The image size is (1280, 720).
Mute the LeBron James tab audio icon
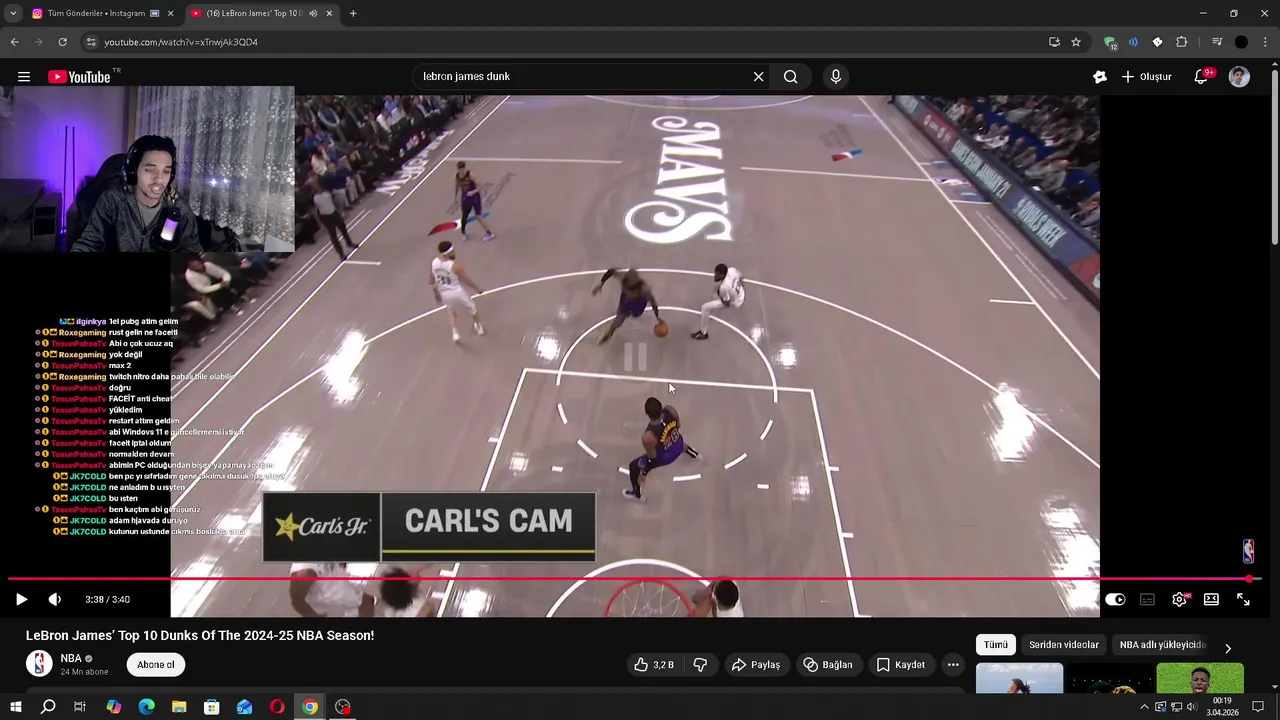pos(313,13)
